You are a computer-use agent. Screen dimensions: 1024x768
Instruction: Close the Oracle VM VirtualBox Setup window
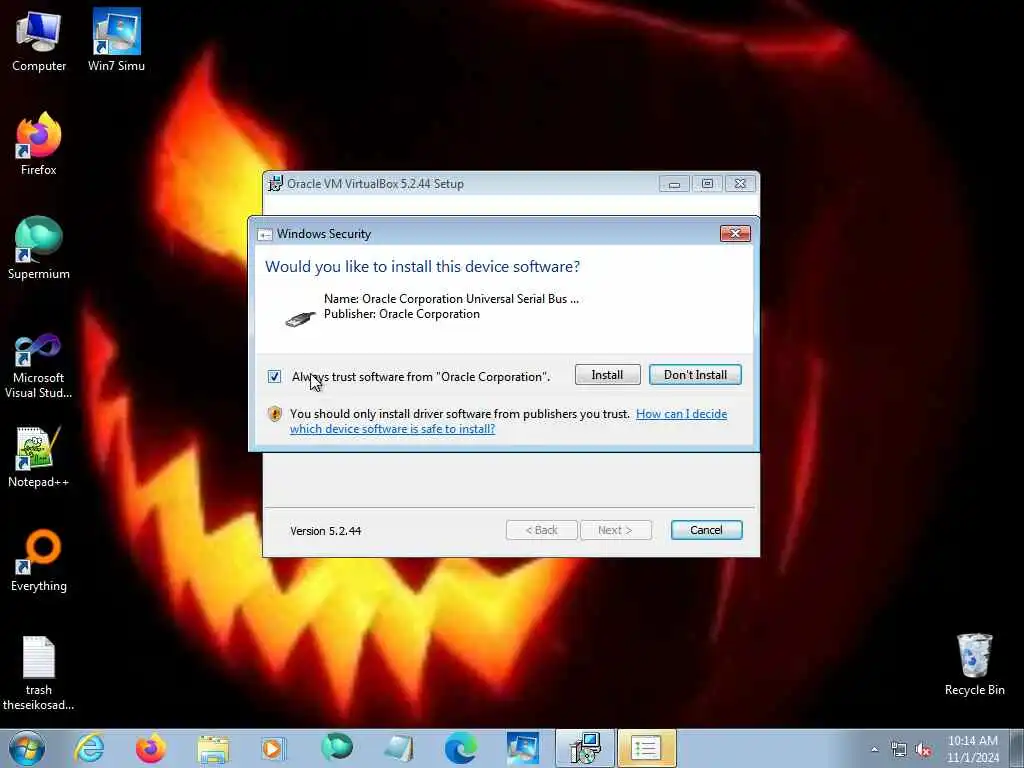pyautogui.click(x=740, y=184)
